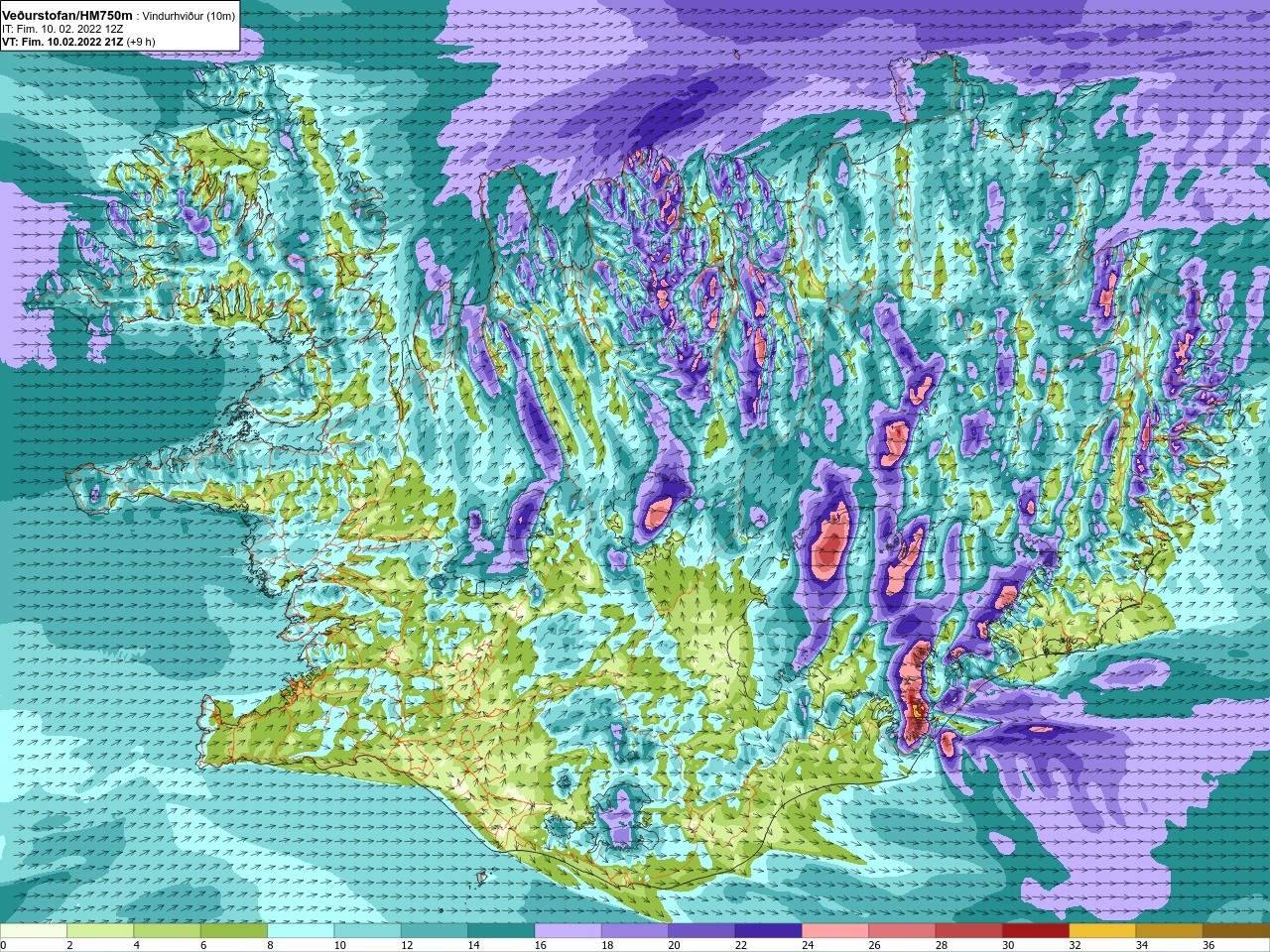
Task: Click the legend scale number 24
Action: (808, 945)
